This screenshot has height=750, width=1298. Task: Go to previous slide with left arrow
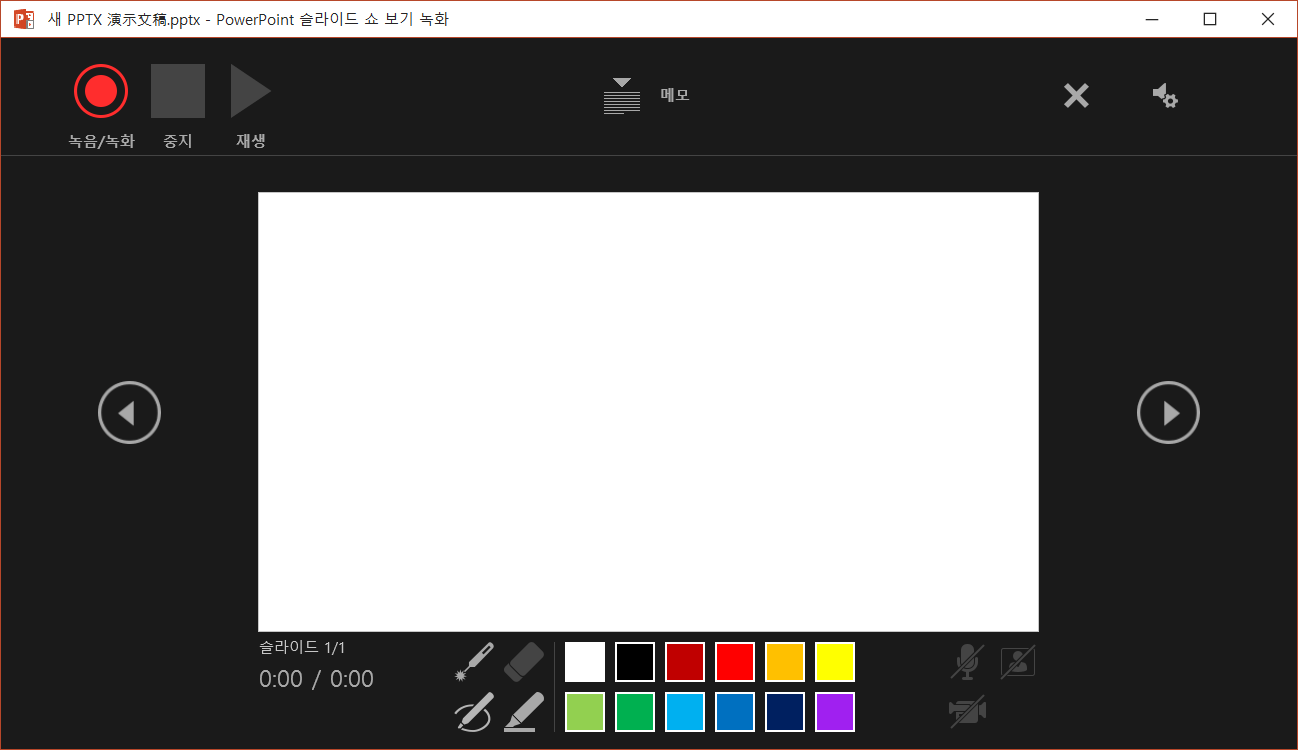(x=130, y=411)
